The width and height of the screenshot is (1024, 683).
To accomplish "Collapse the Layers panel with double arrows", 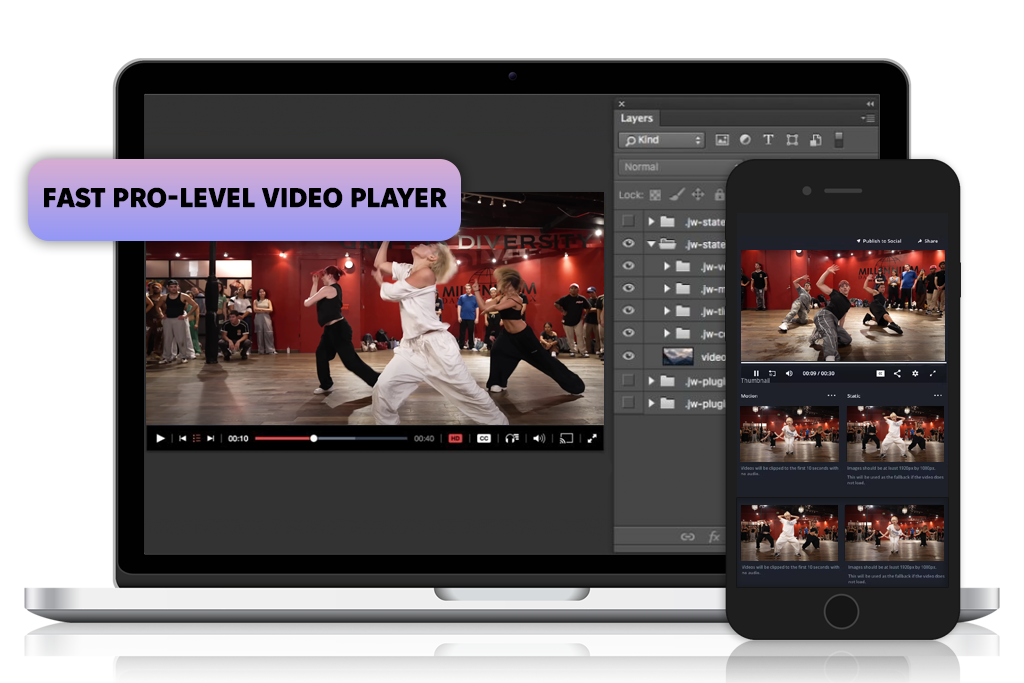I will point(870,104).
